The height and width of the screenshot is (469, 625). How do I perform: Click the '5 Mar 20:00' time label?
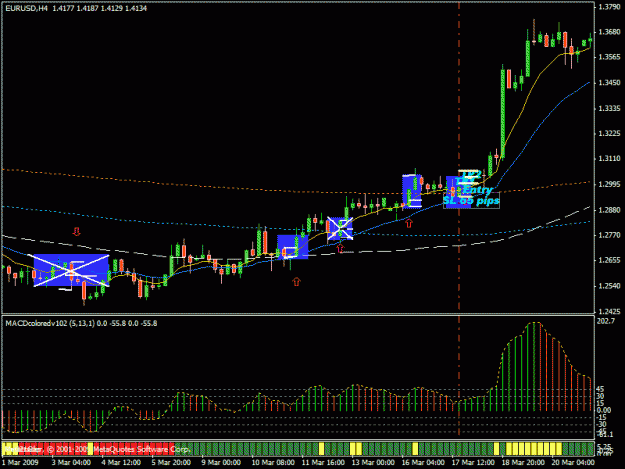point(171,463)
